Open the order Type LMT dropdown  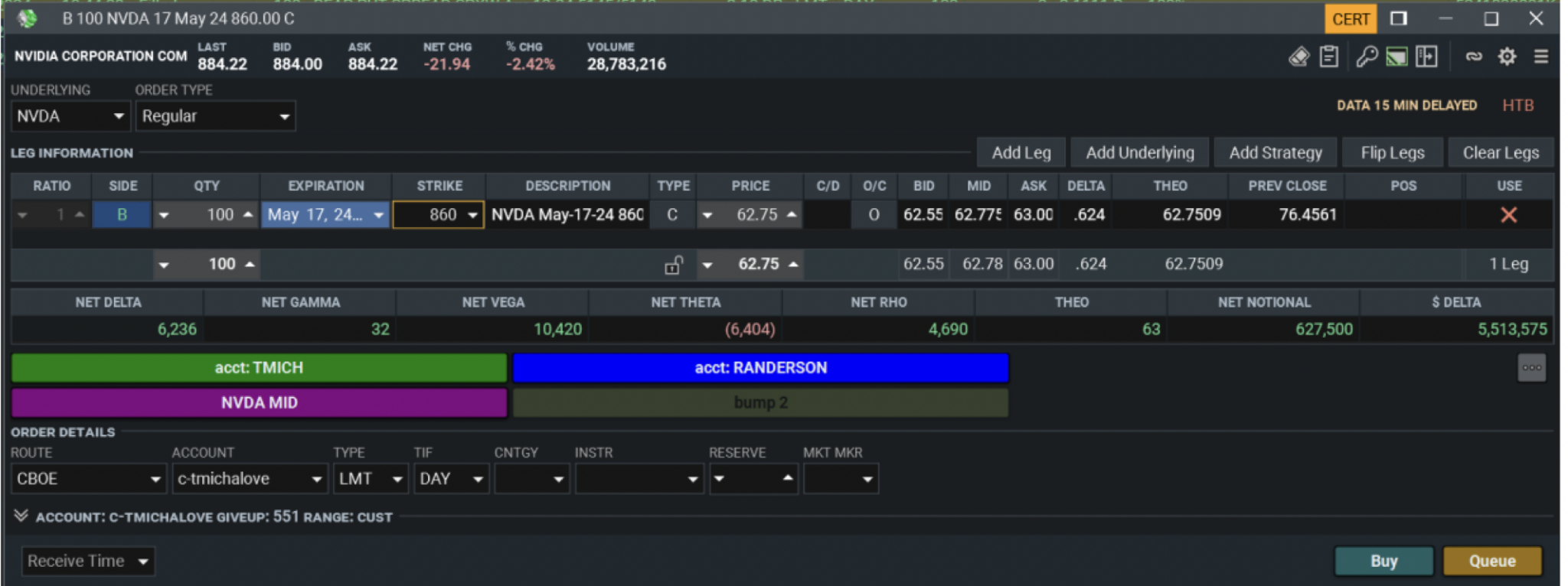point(370,479)
